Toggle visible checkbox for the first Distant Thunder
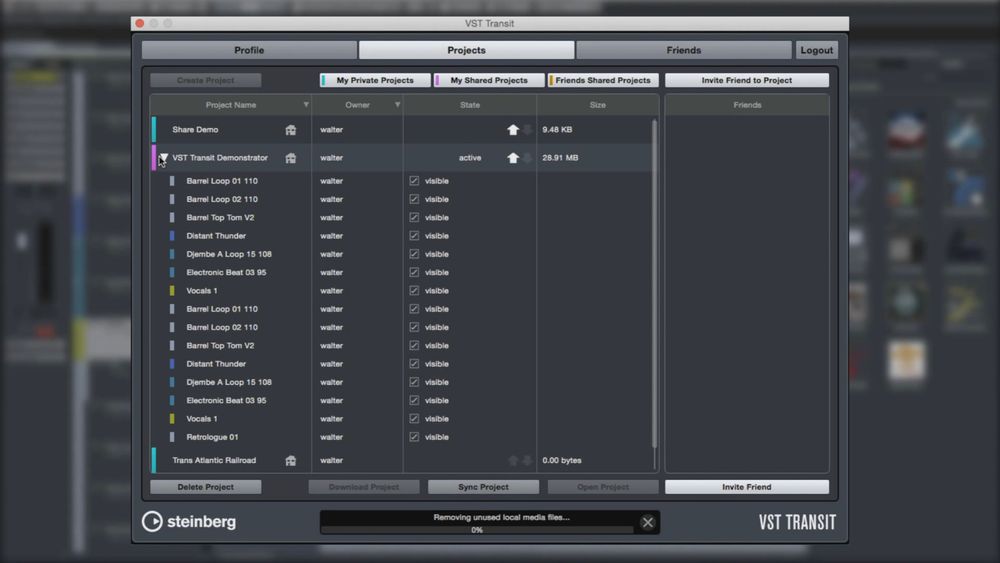 [x=415, y=235]
